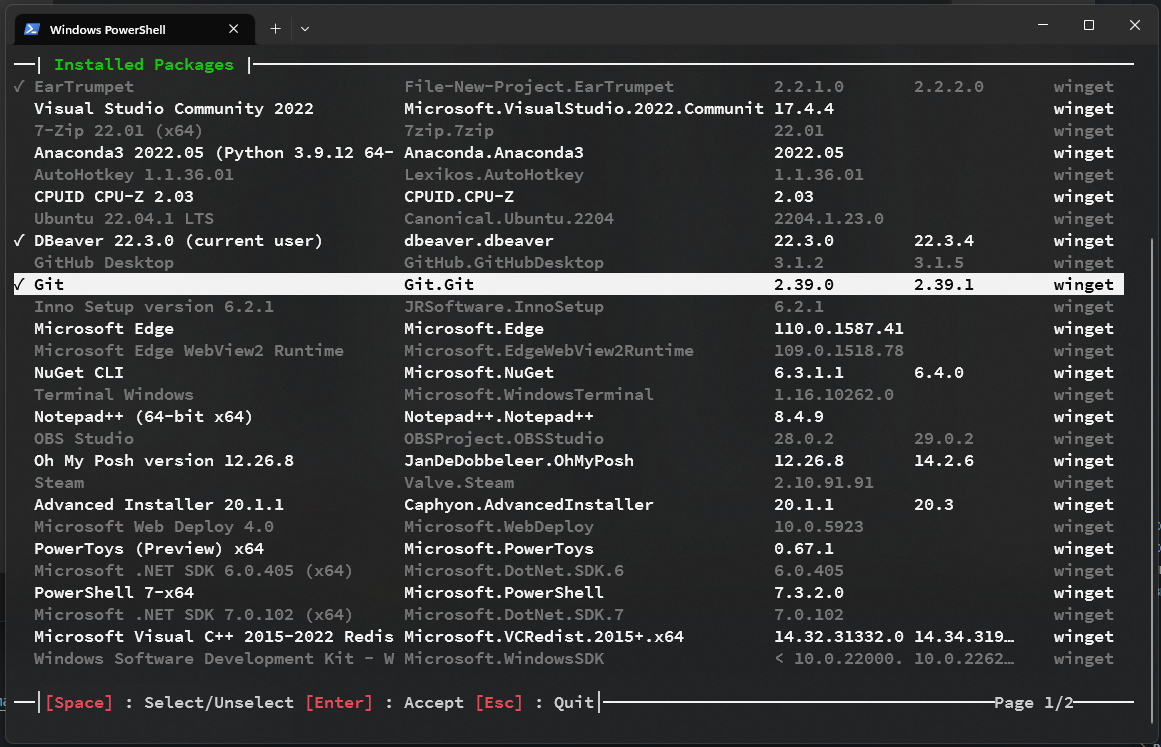The width and height of the screenshot is (1161, 747).
Task: Click the Page 1/2 indicator
Action: (1033, 703)
